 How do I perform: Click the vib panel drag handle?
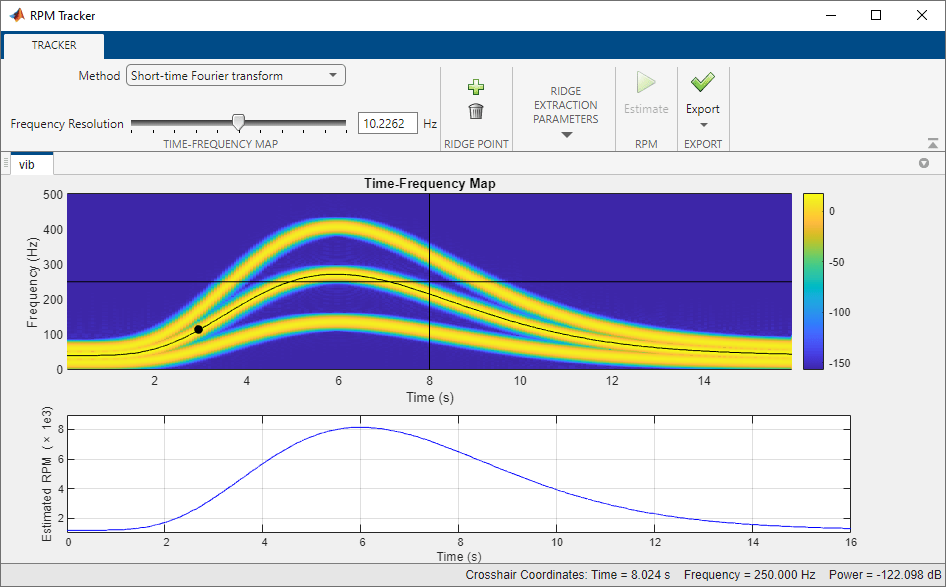pos(7,163)
